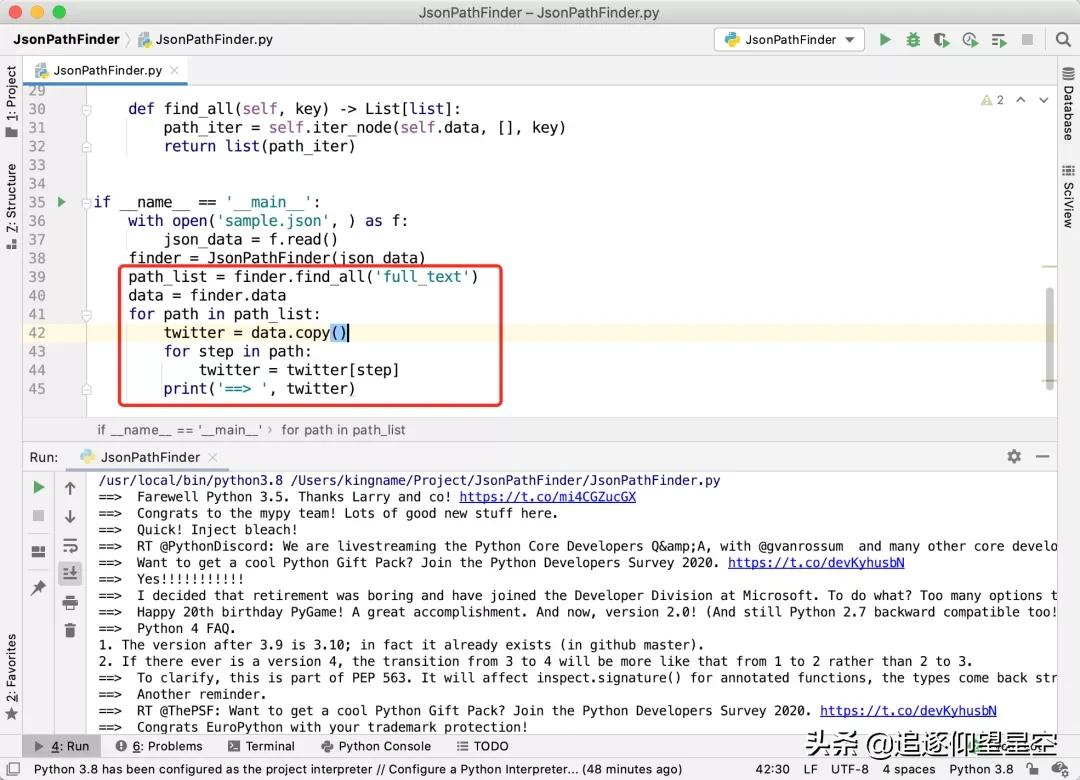Open the SciView side panel
The image size is (1080, 780).
[1068, 196]
